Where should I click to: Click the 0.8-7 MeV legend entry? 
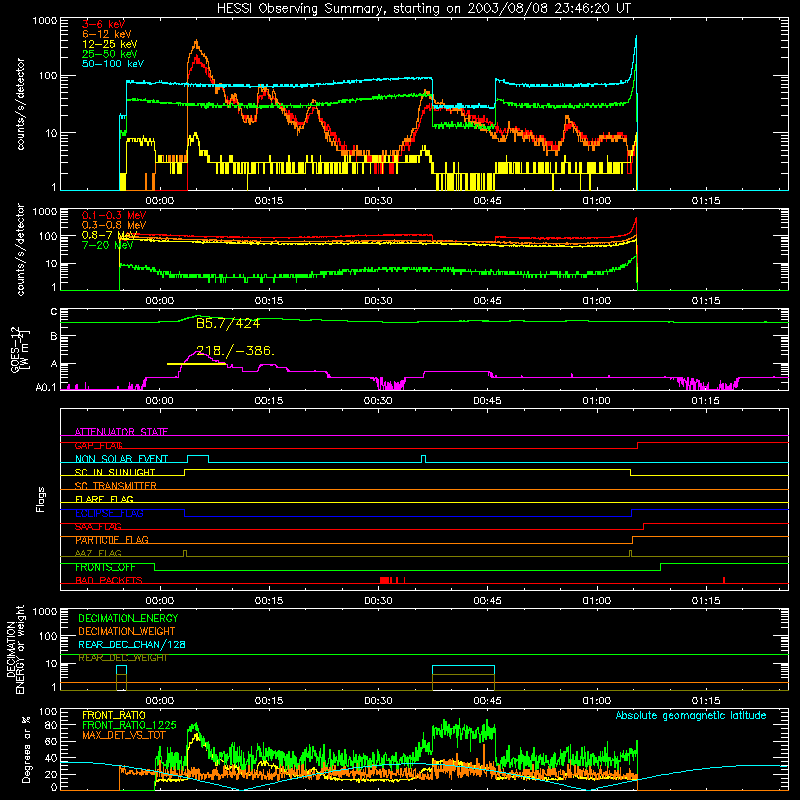tap(109, 235)
